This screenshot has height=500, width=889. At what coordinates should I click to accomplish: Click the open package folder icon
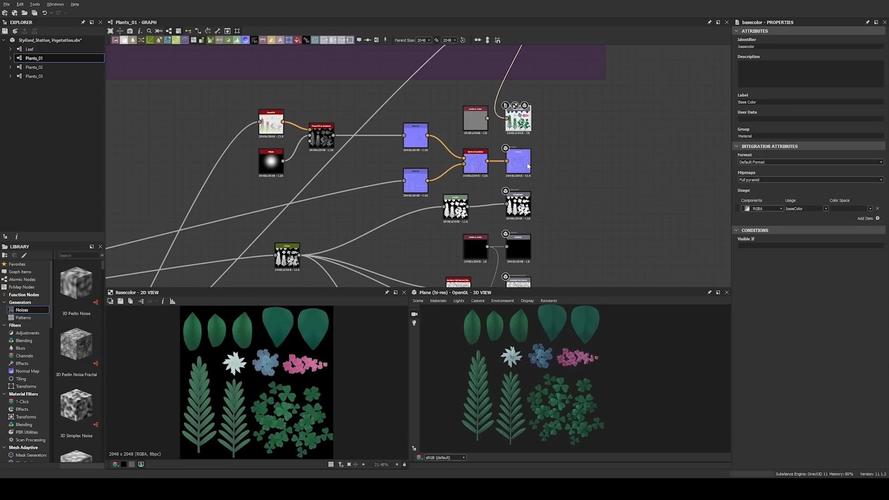[x=24, y=12]
